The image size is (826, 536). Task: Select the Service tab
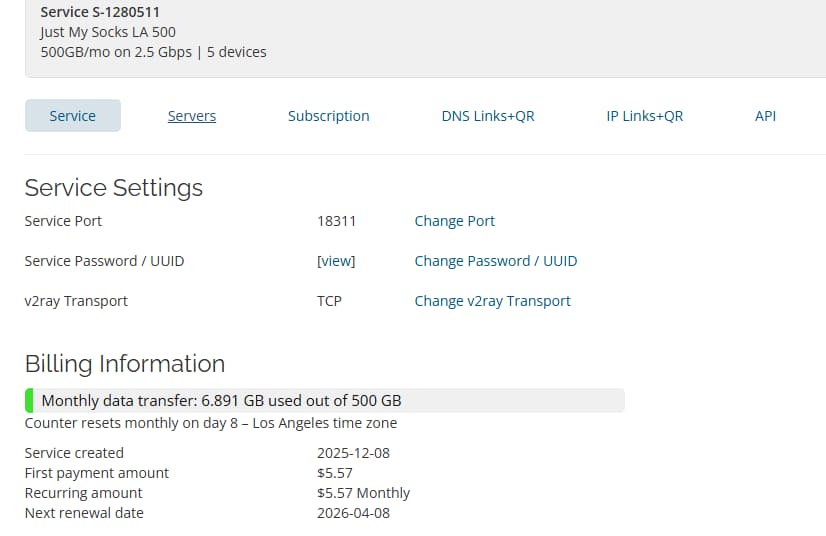tap(72, 116)
